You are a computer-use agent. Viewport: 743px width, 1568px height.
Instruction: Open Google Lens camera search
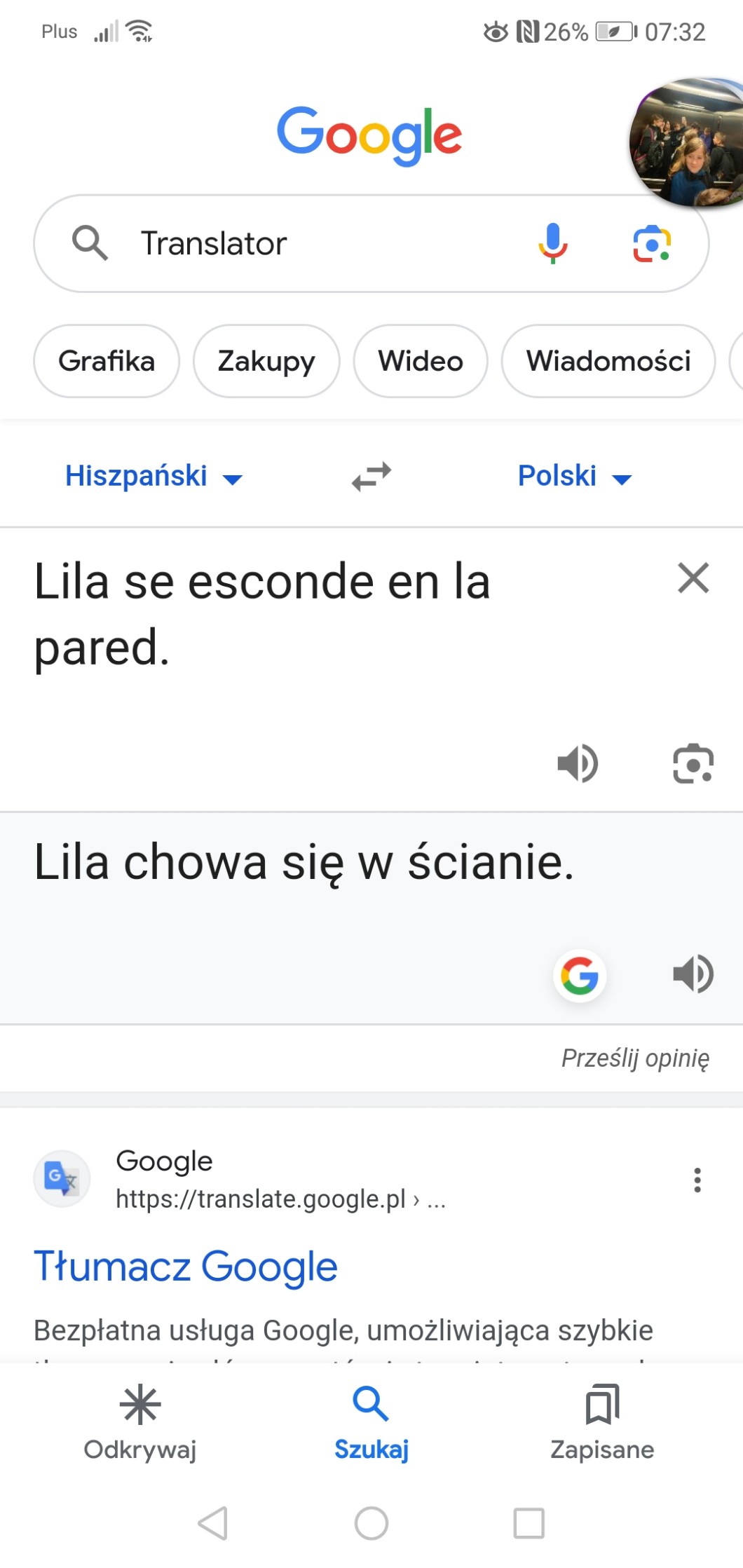pyautogui.click(x=652, y=243)
